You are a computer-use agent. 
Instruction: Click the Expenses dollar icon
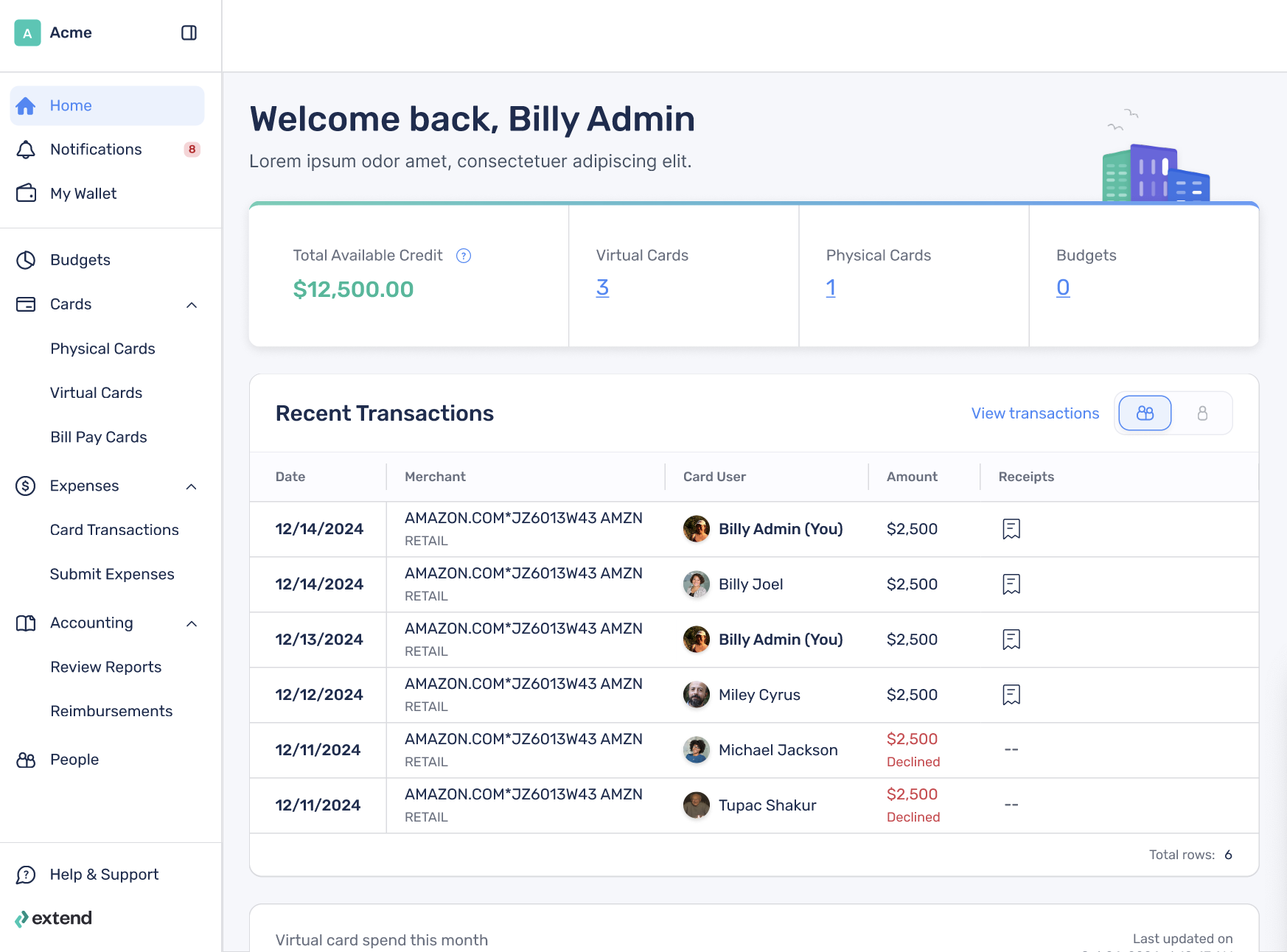26,486
